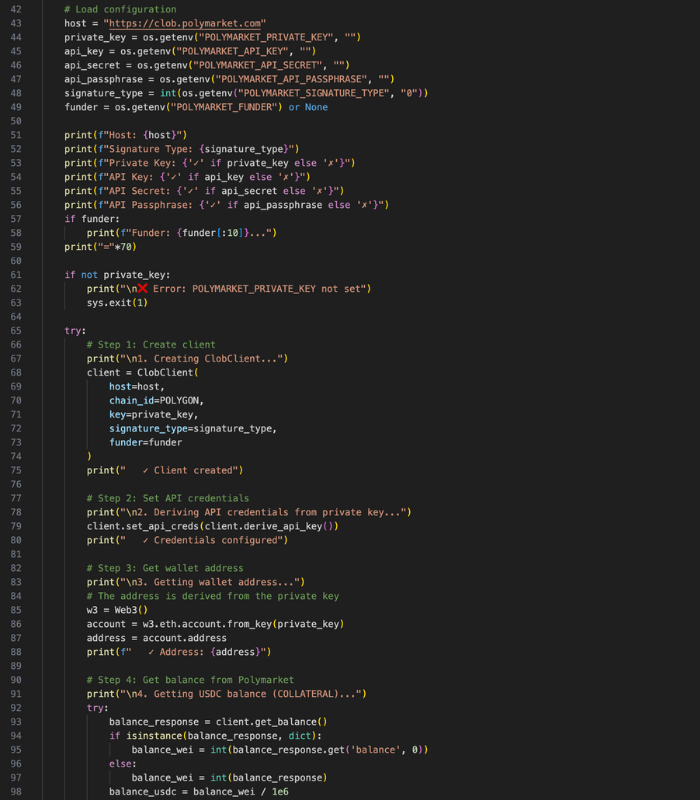This screenshot has width=700, height=800.
Task: Click the print "Funder:" slice line
Action: (182, 233)
